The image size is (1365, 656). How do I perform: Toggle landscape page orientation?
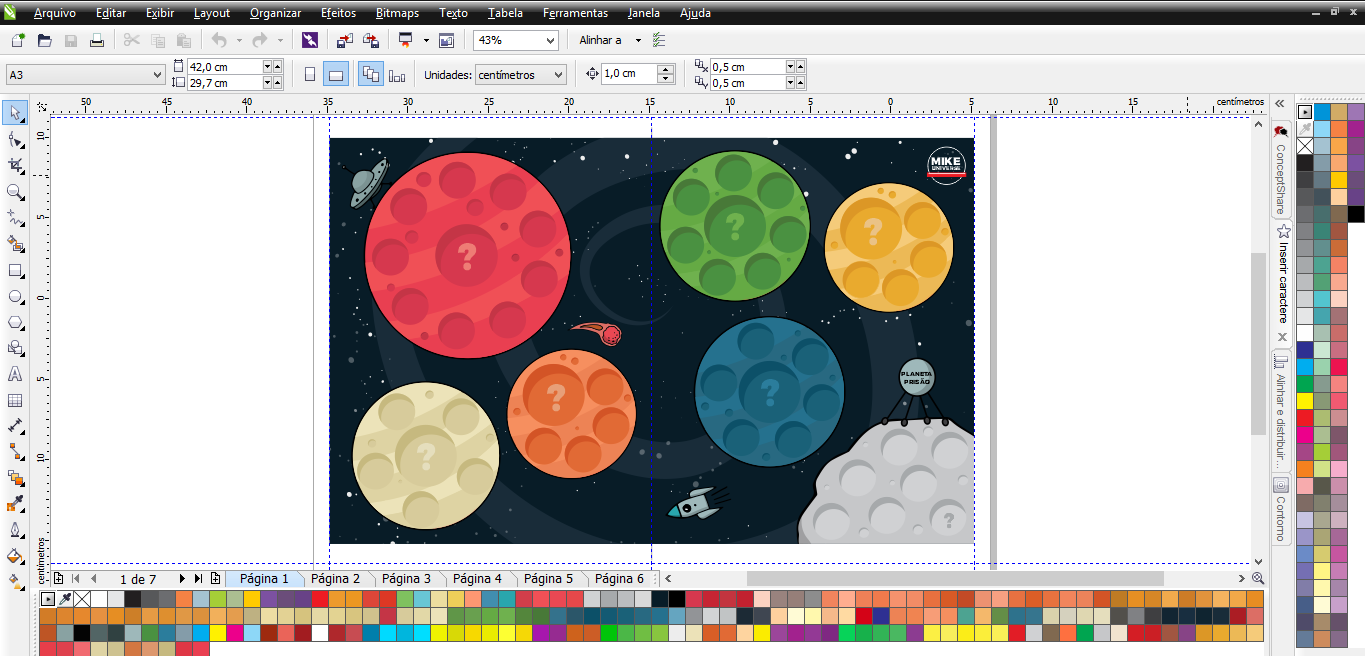[x=336, y=74]
